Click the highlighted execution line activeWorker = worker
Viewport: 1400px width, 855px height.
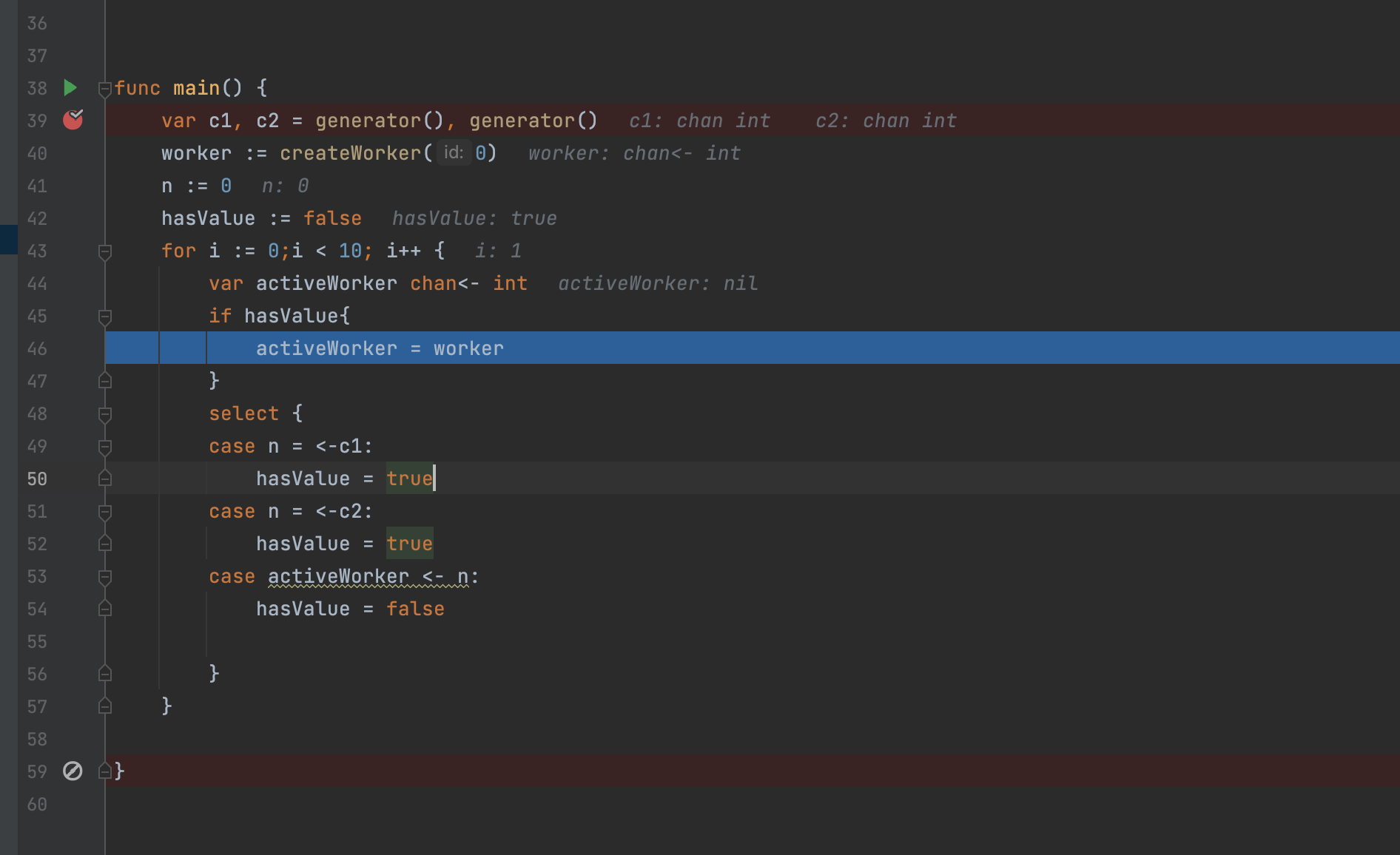click(x=380, y=348)
